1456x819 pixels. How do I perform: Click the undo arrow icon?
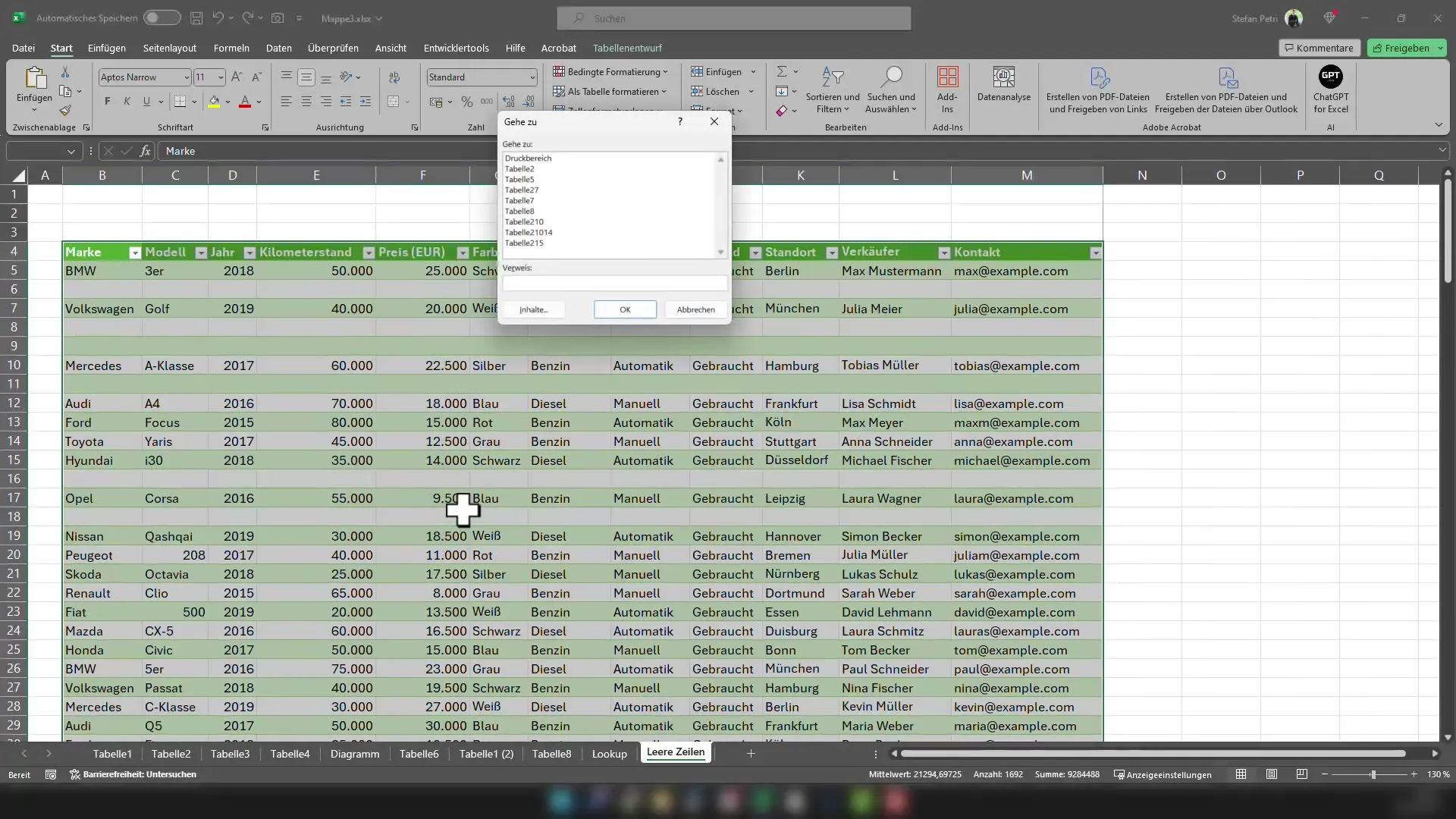point(218,17)
